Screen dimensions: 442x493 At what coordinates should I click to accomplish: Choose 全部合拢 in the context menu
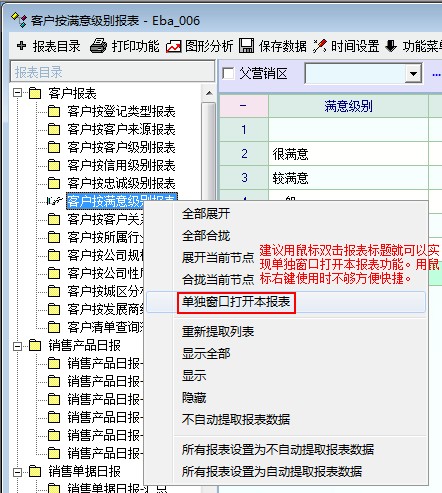pos(206,236)
